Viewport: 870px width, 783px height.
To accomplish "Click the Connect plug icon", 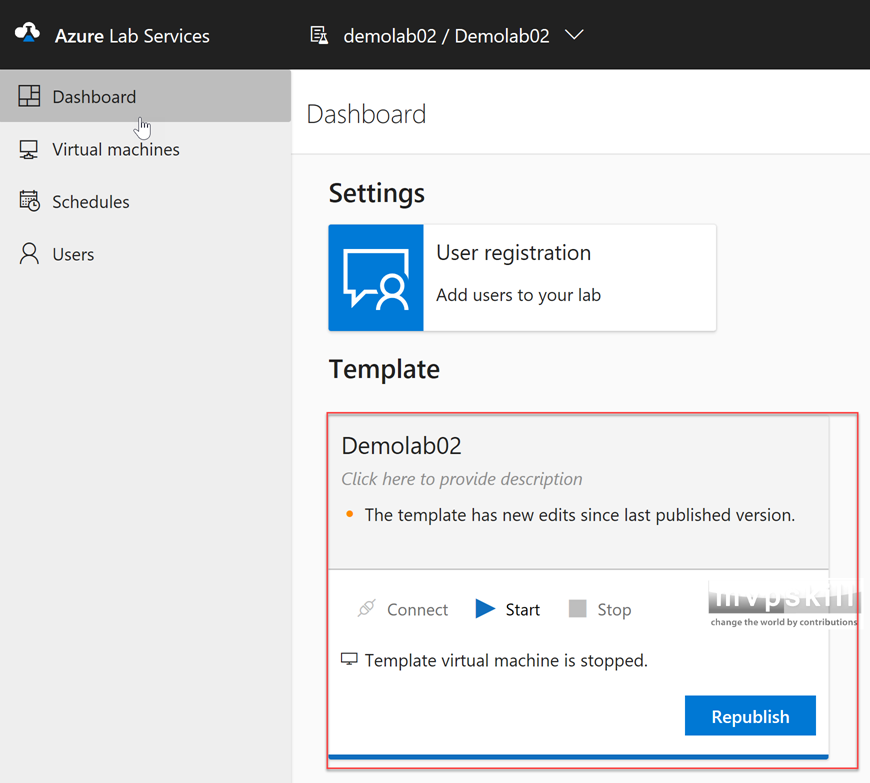I will (367, 609).
